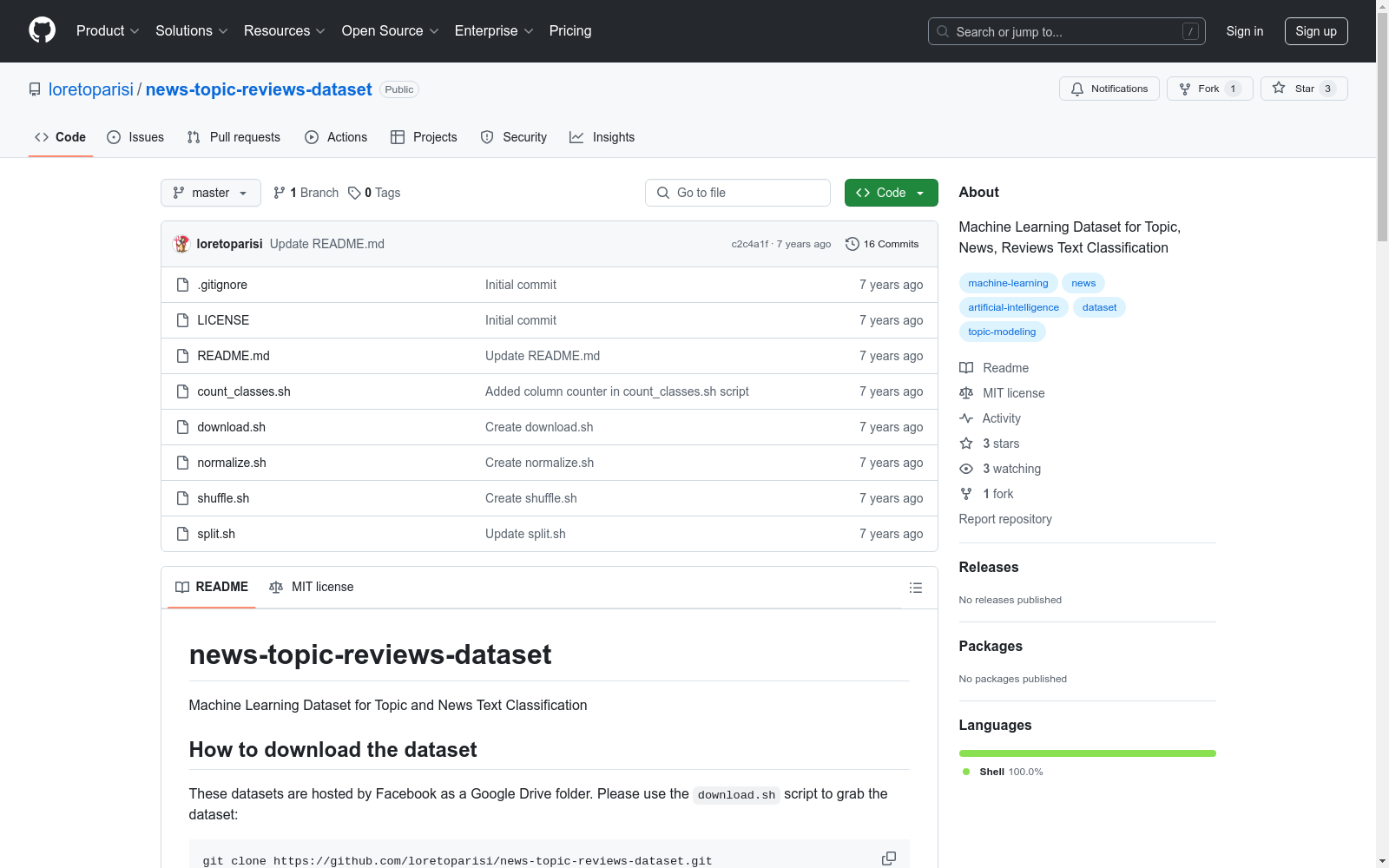The height and width of the screenshot is (868, 1389).
Task: Click the file icon beside normalize.sh
Action: click(182, 463)
